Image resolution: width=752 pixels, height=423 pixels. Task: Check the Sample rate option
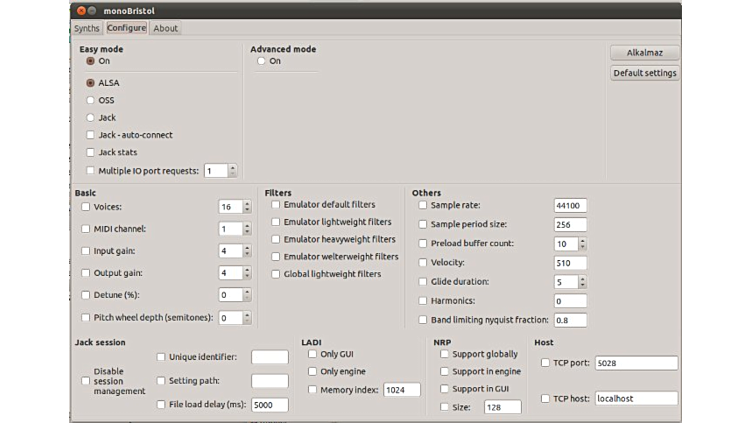click(x=423, y=205)
